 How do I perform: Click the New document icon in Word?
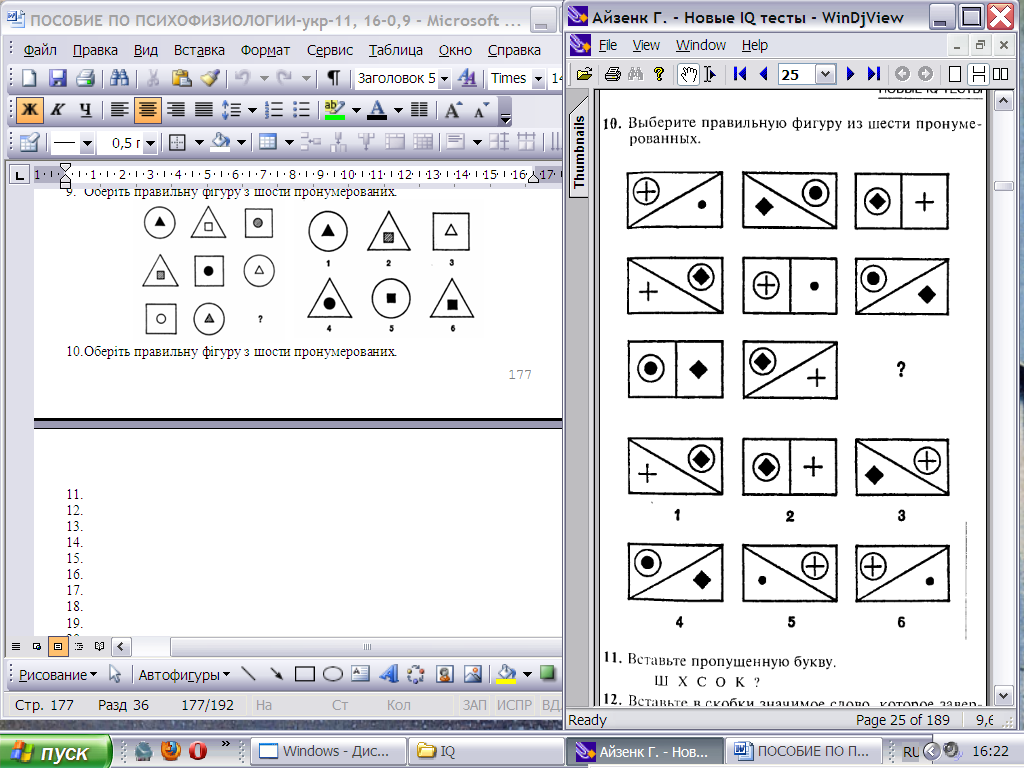29,78
